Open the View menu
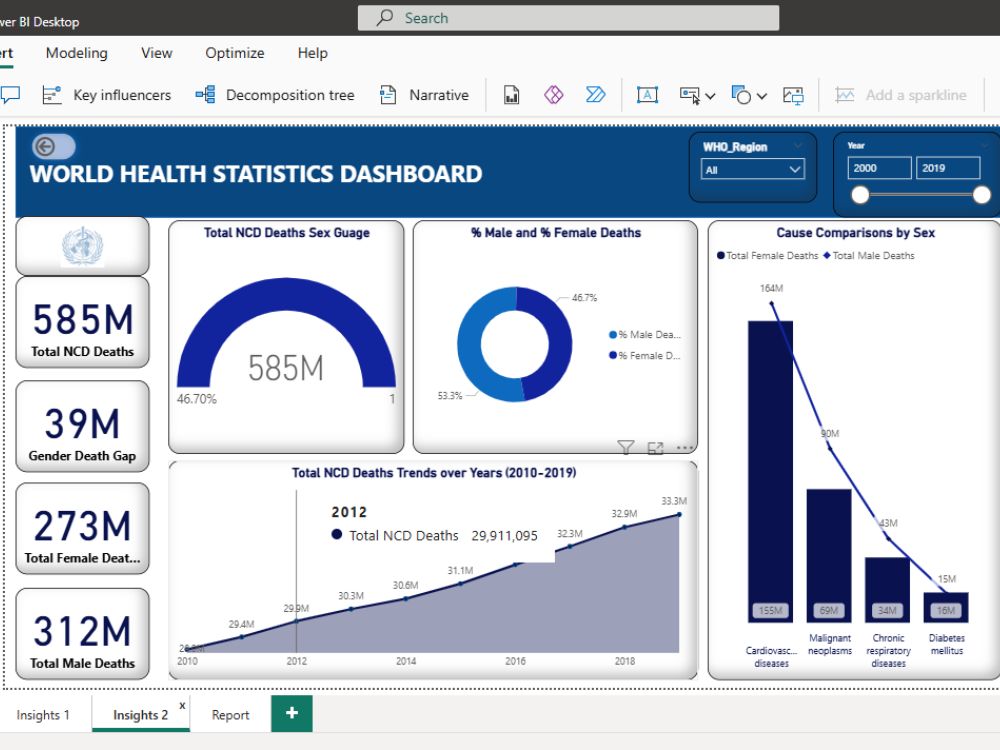Screen dimensions: 1000x750 (156, 53)
